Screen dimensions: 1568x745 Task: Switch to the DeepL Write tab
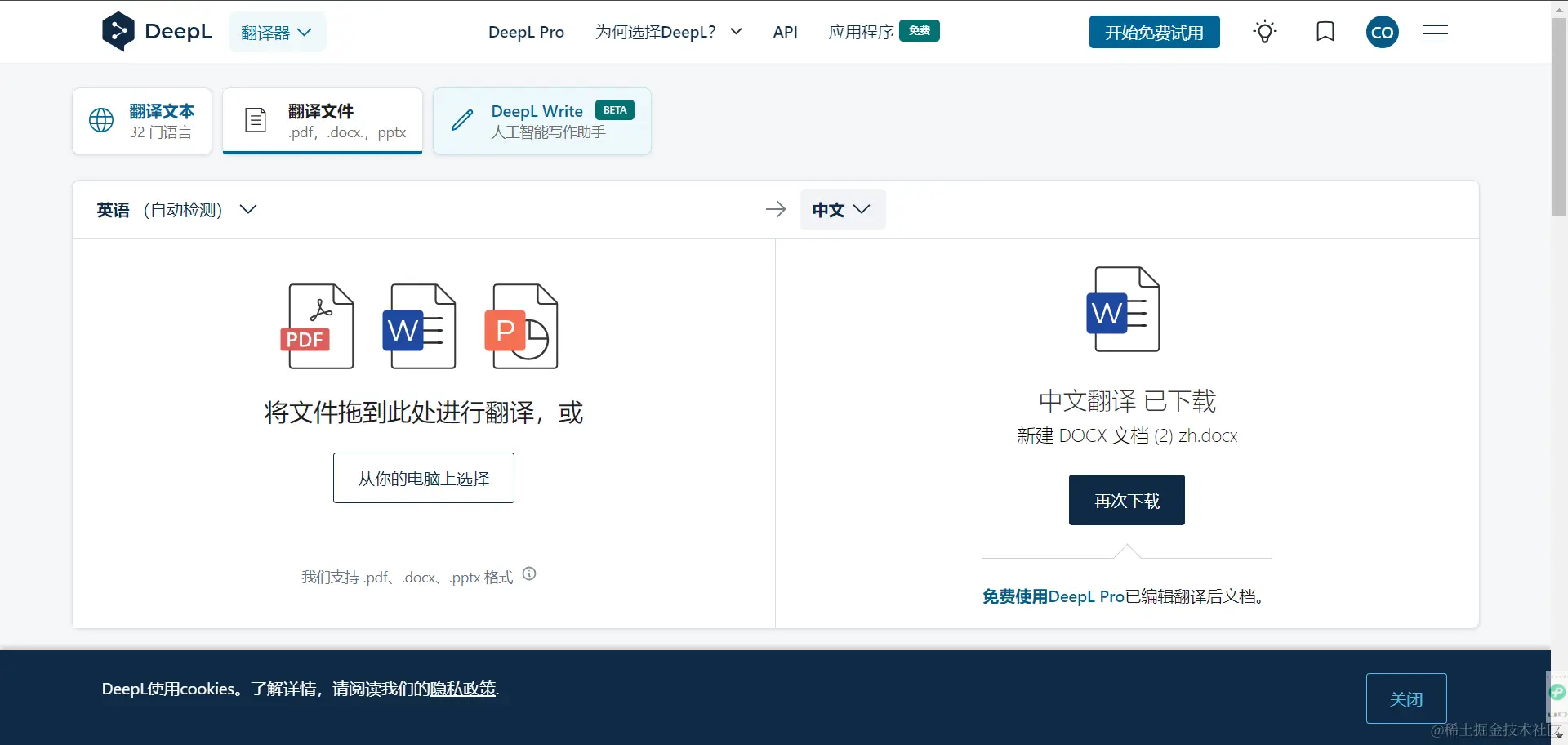coord(542,121)
